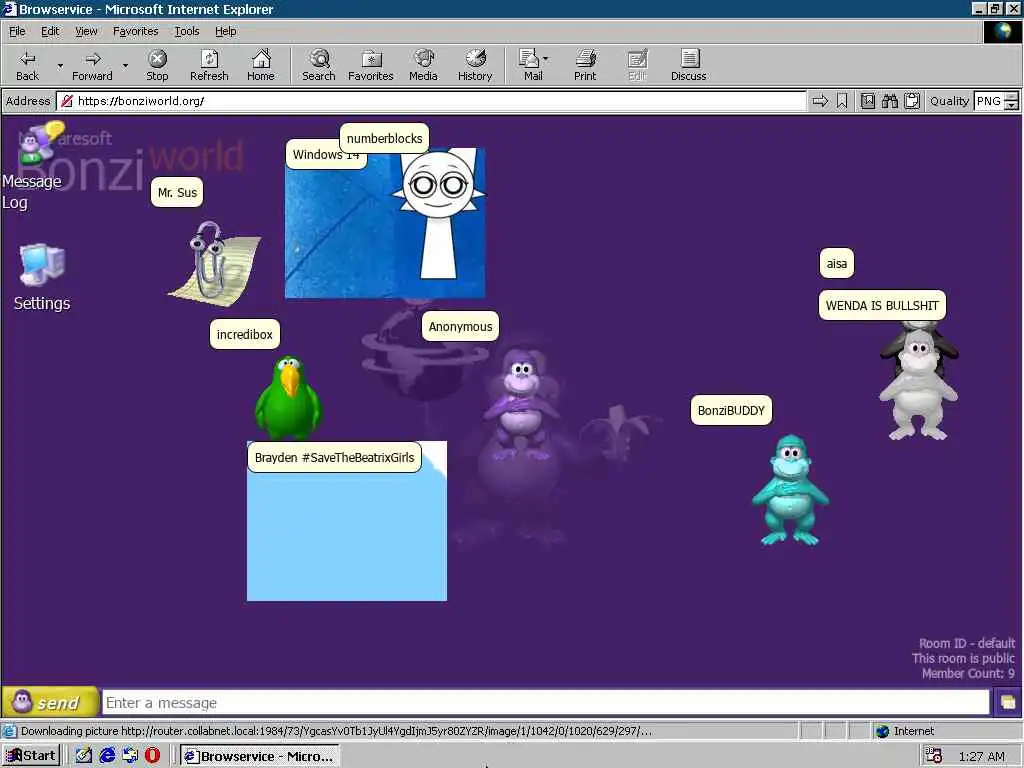Click the white cartoon character image
The image size is (1024, 768).
click(439, 214)
